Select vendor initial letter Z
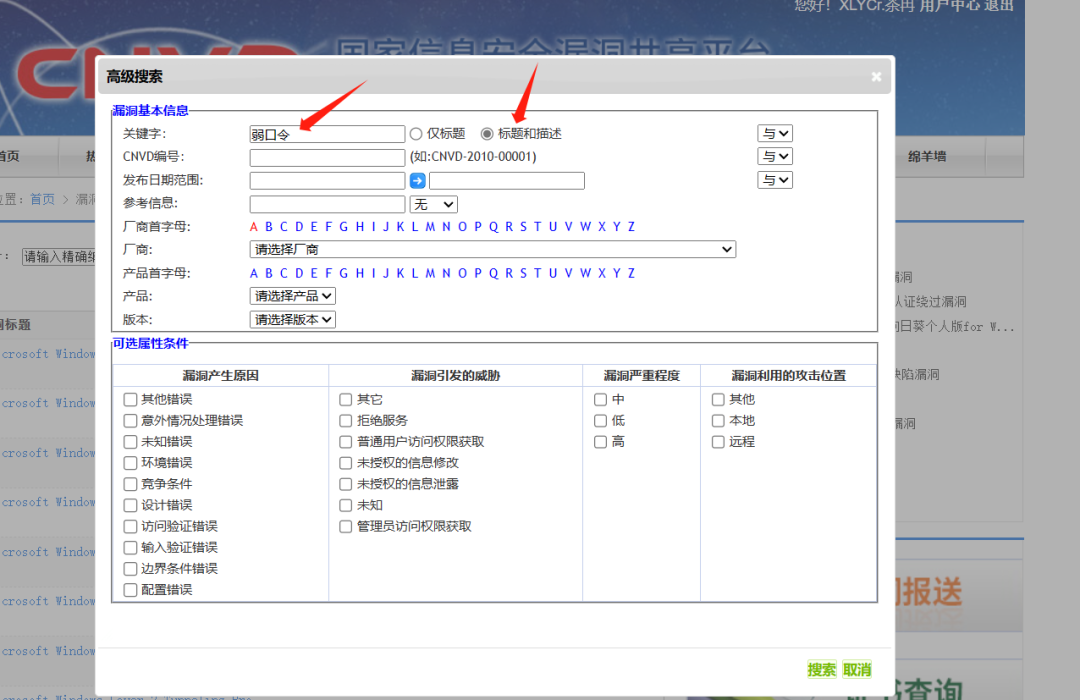 pos(631,227)
